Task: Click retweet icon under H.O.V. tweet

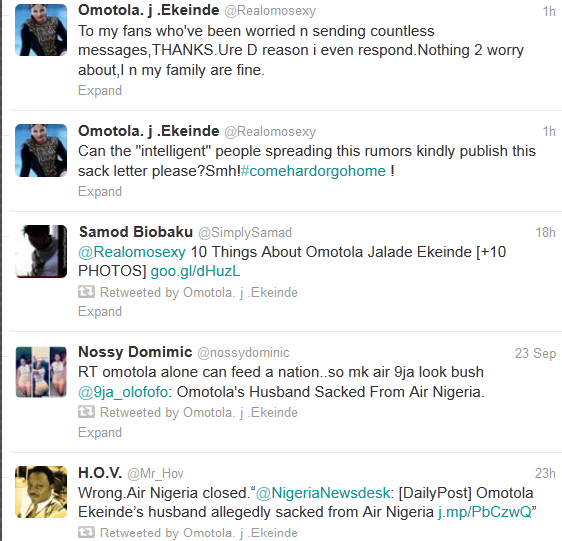Action: tap(86, 532)
